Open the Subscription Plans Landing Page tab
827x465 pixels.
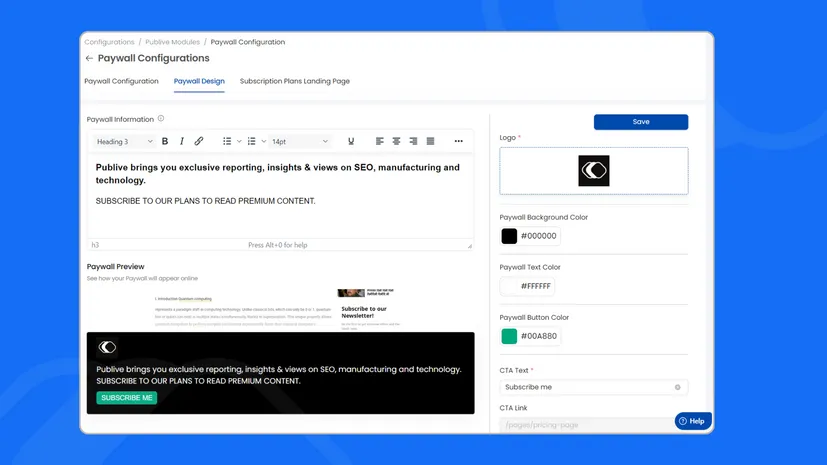pyautogui.click(x=295, y=81)
